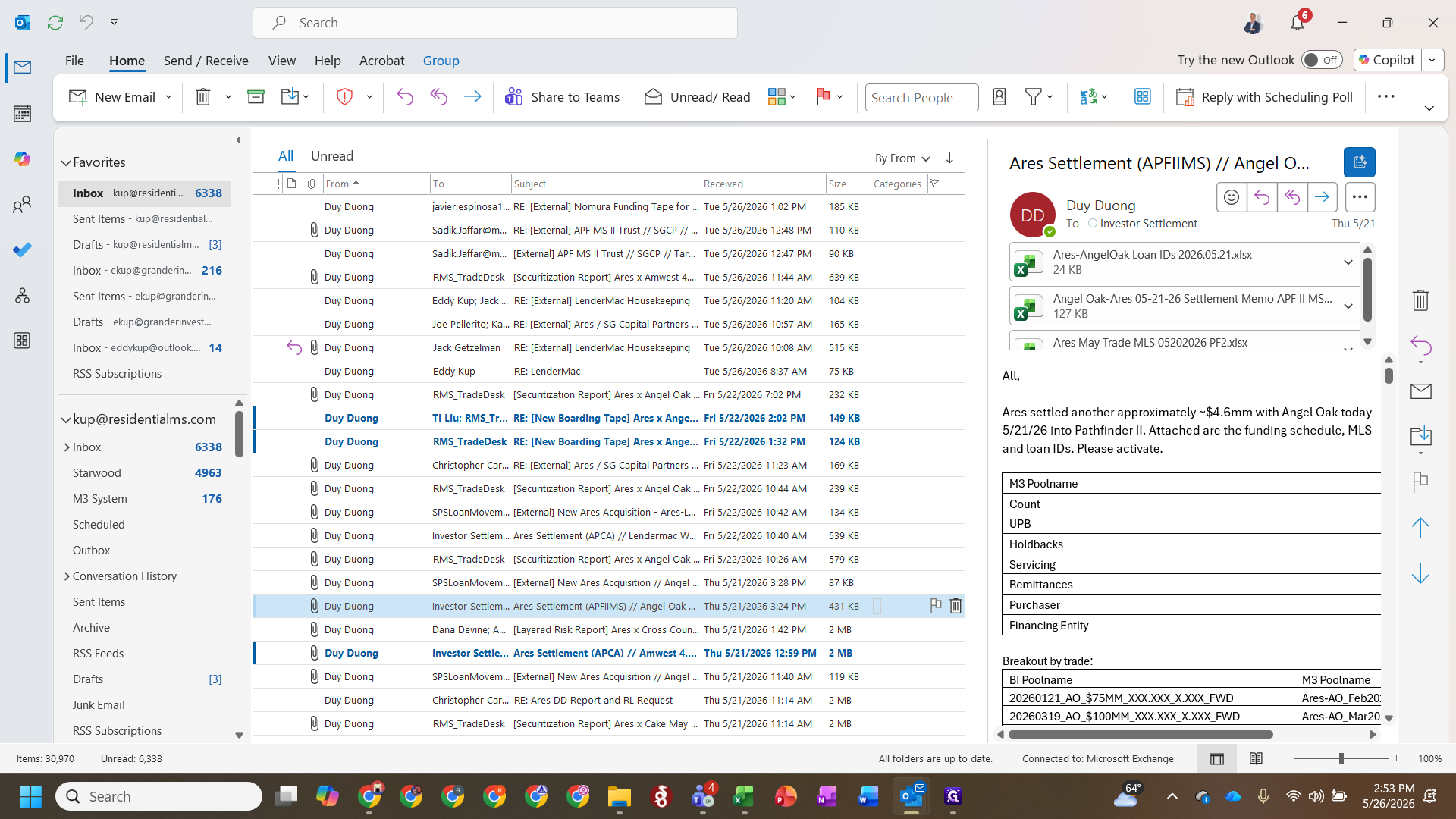Click the reading pane horizontal scrollbar

tap(1141, 734)
